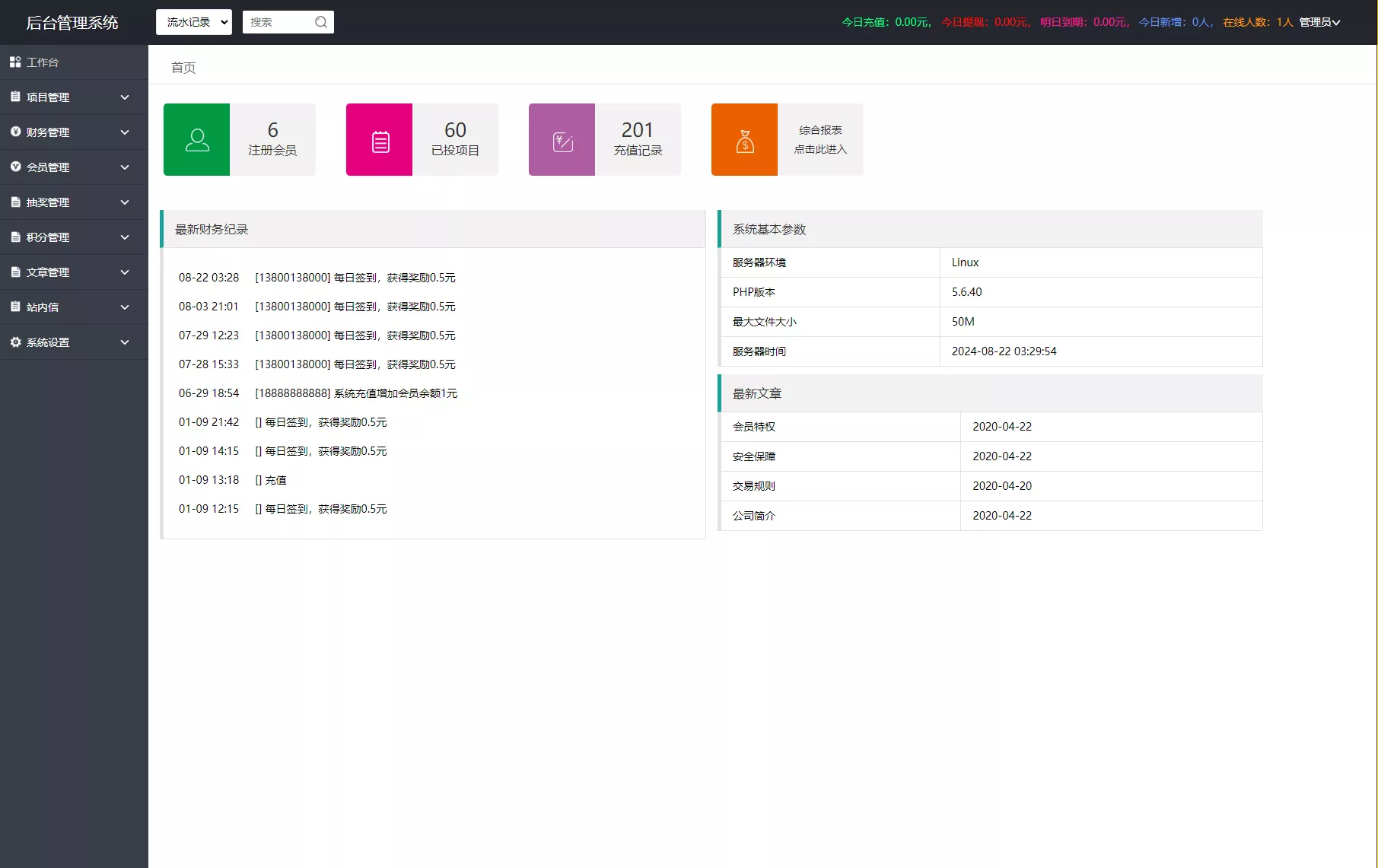Click the purple recharge records icon
1378x868 pixels.
562,140
